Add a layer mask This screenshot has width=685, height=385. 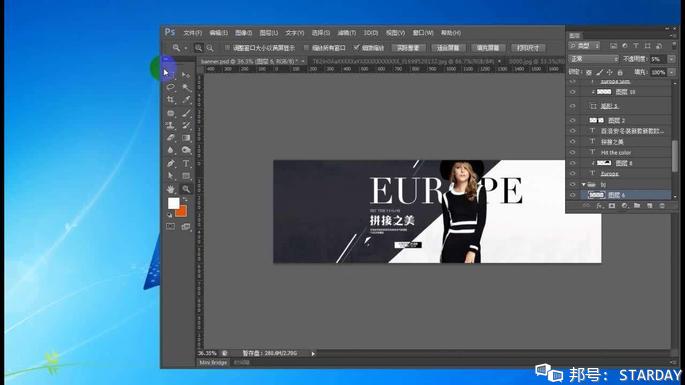[612, 205]
